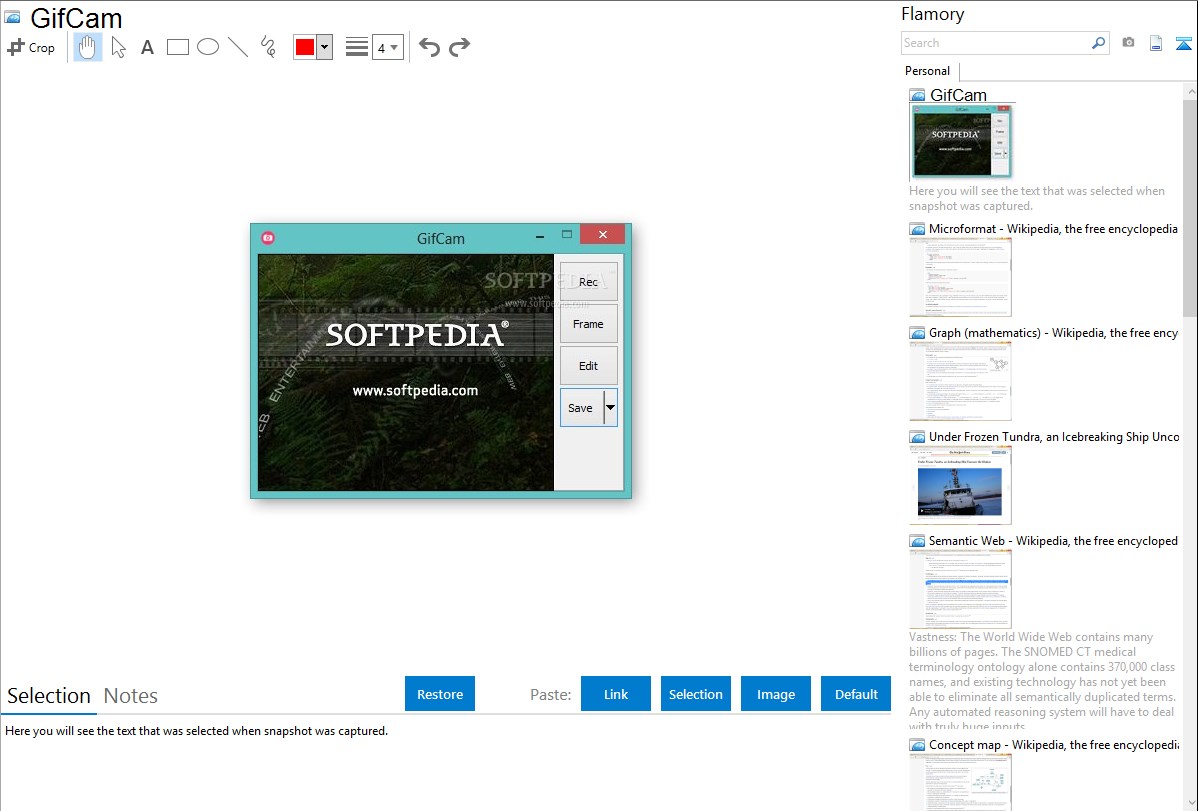Select the text annotation tool
This screenshot has height=811, width=1198.
[x=147, y=47]
